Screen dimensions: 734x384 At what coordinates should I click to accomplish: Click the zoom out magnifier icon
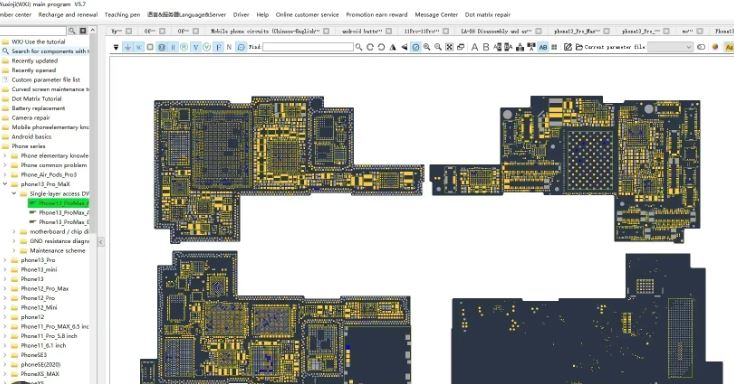(438, 47)
